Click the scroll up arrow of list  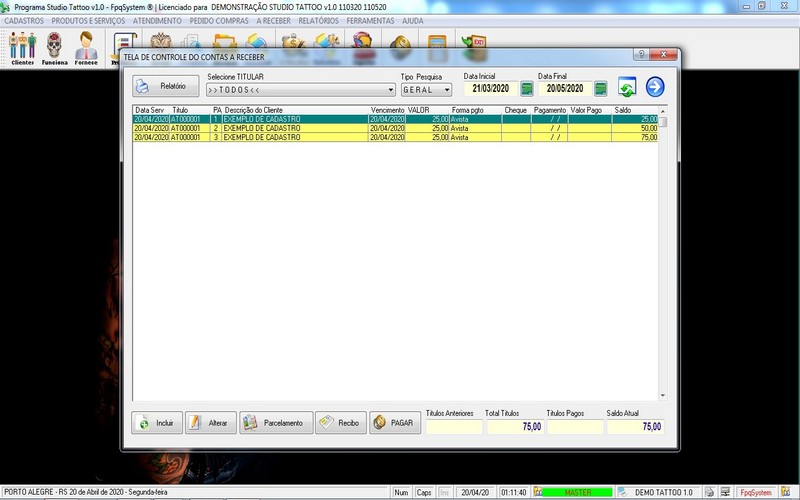pos(663,111)
